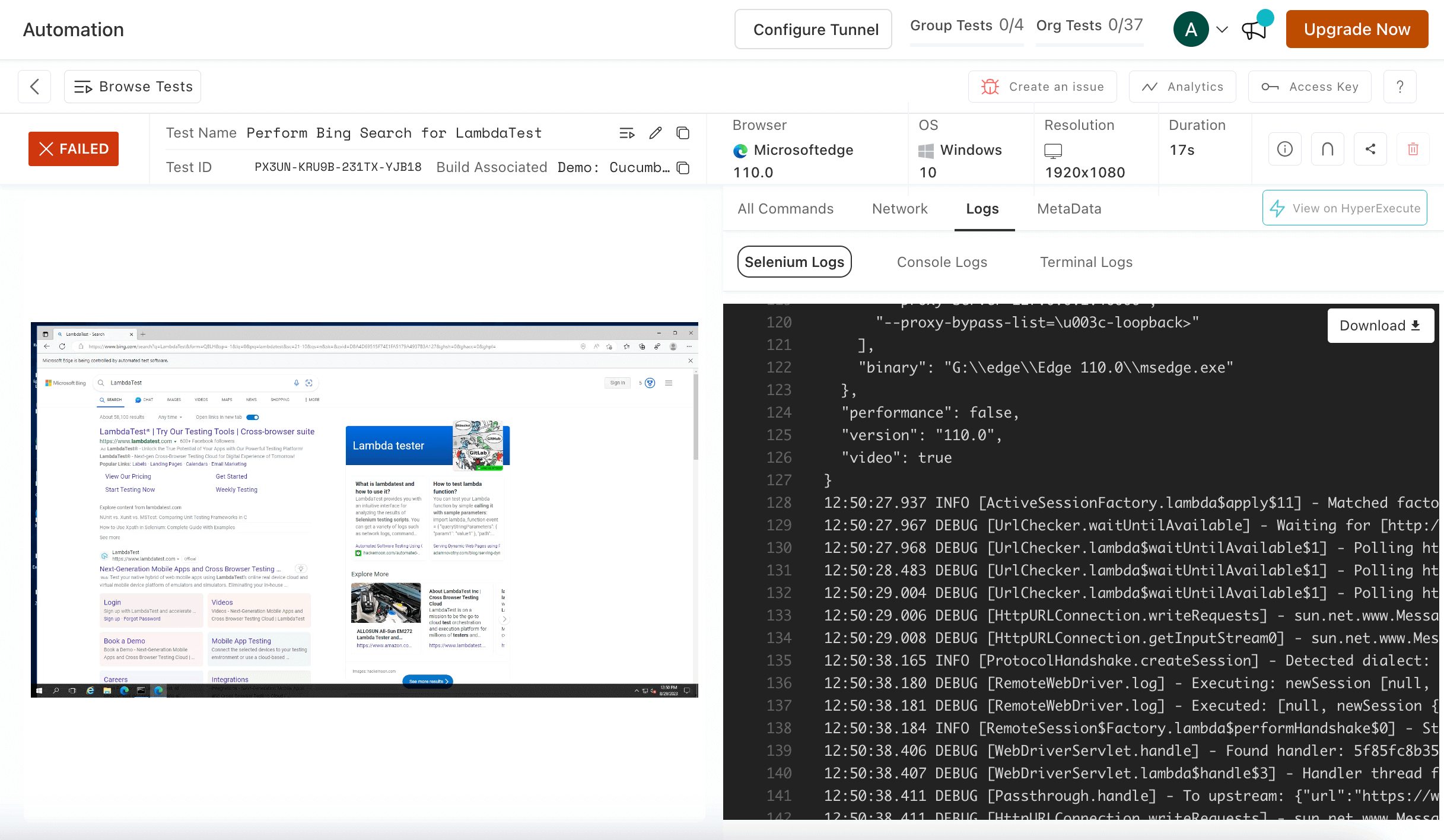Copy the test name with copy icon
This screenshot has height=840, width=1444.
point(683,133)
